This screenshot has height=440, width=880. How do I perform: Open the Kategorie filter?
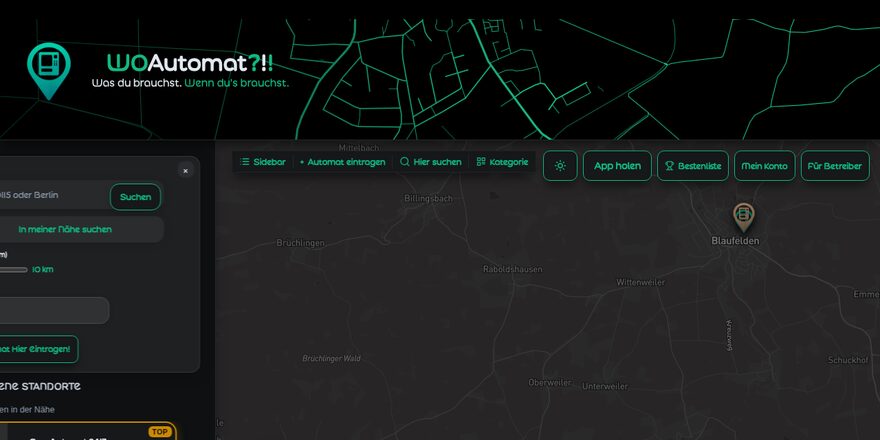click(502, 162)
